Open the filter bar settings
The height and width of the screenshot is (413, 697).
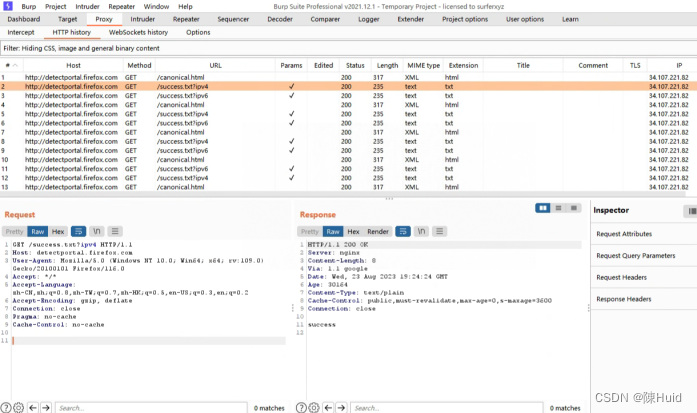pos(348,48)
